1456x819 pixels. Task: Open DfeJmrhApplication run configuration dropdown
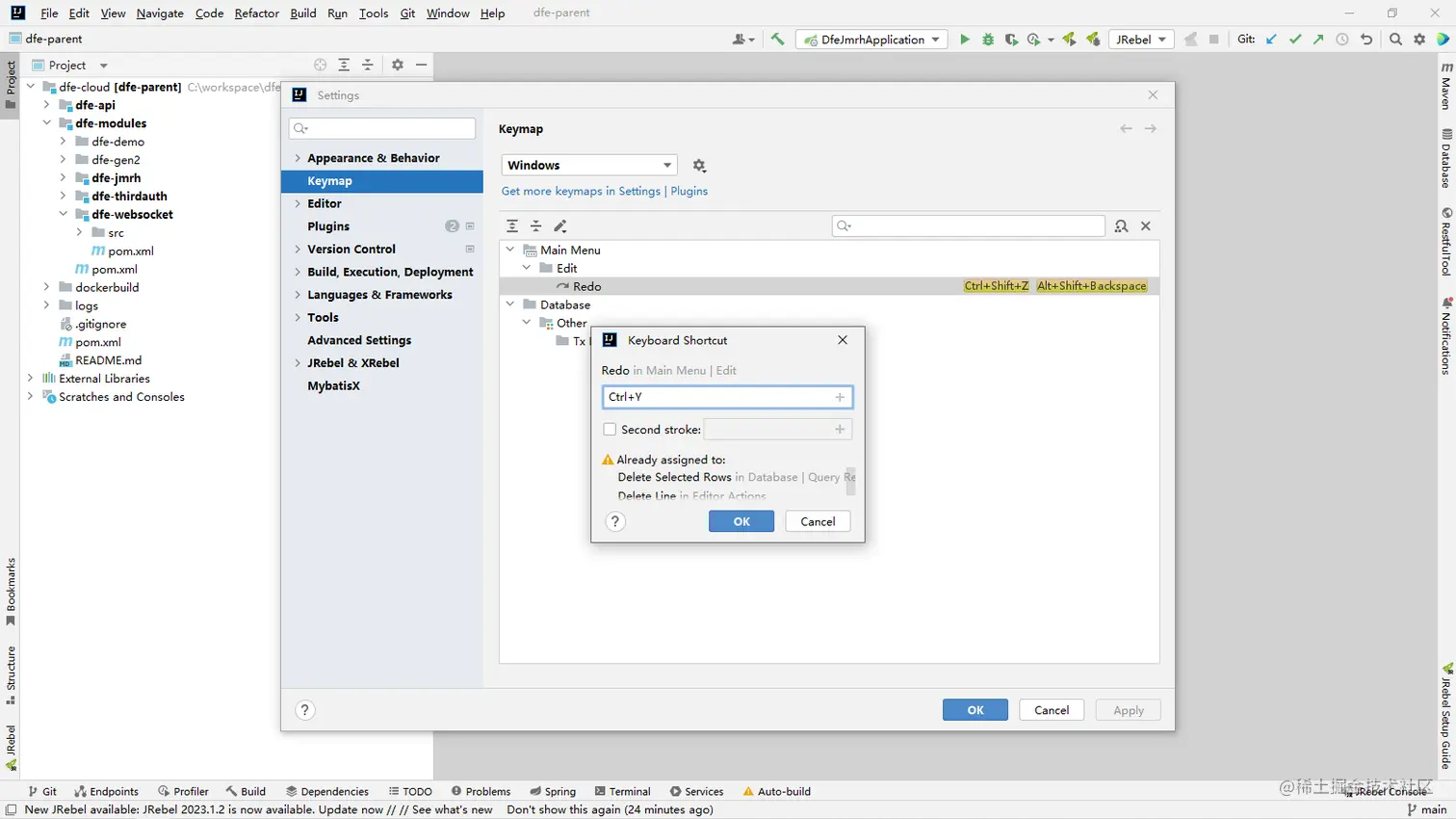click(x=872, y=40)
